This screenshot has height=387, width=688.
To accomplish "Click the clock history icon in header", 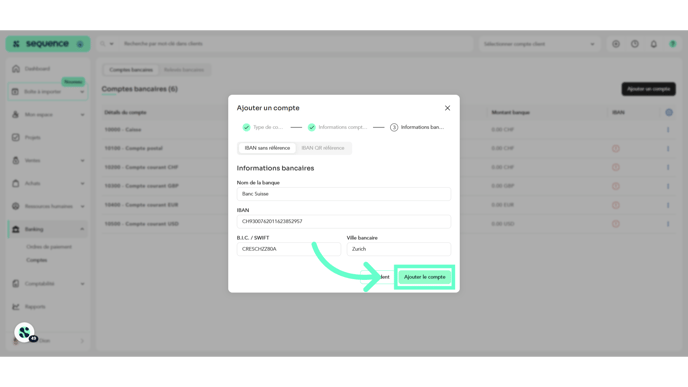I will pos(635,44).
